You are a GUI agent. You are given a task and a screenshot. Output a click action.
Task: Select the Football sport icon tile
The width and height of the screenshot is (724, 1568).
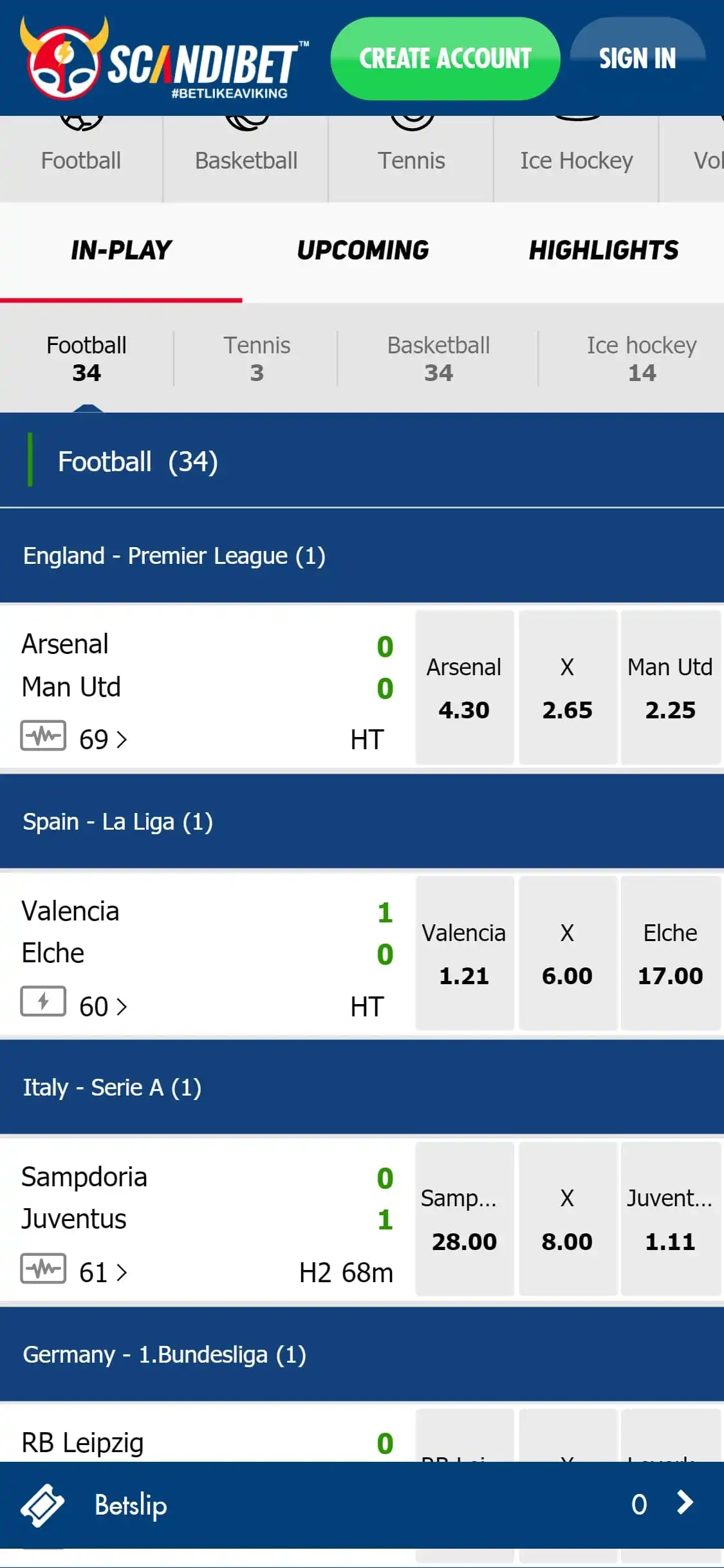click(81, 158)
